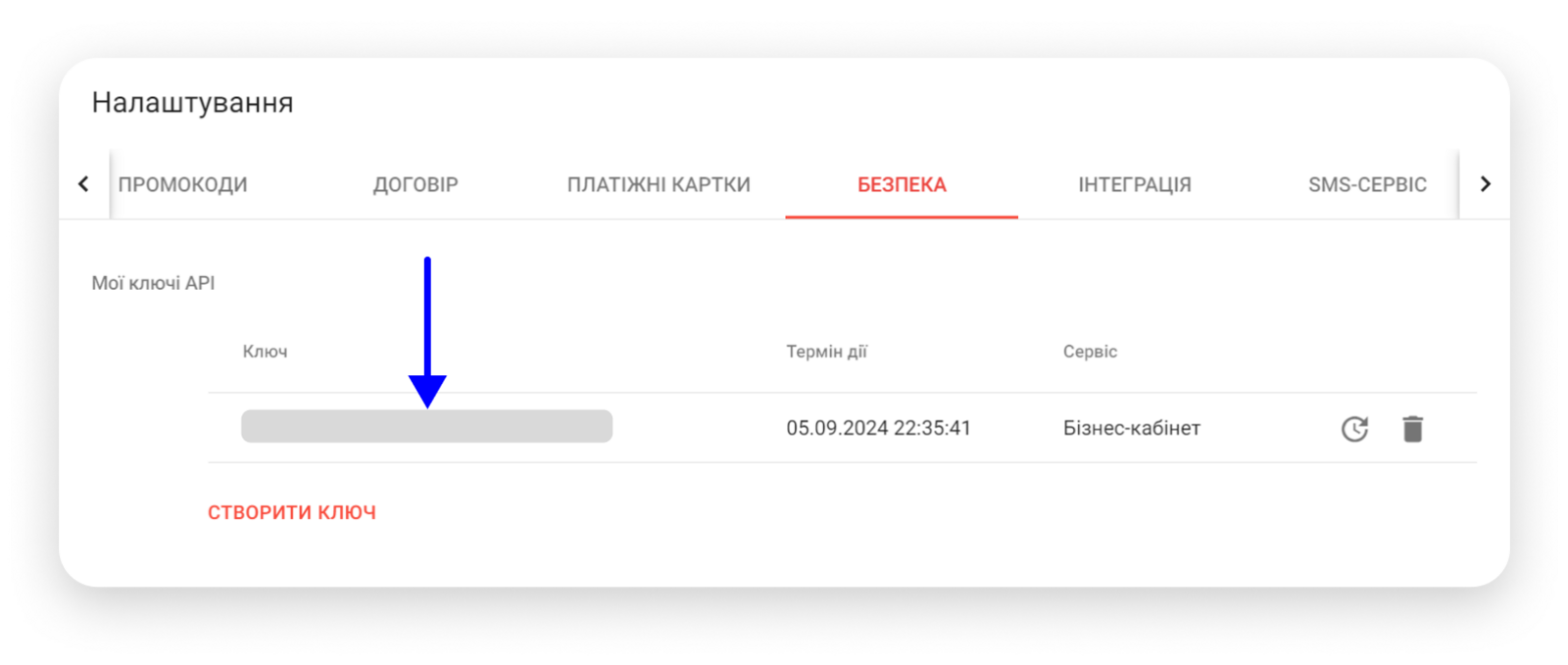Screen dimensions: 1568x665
Task: Select the expiry date 05.09.2024 22:35:41
Action: 878,428
